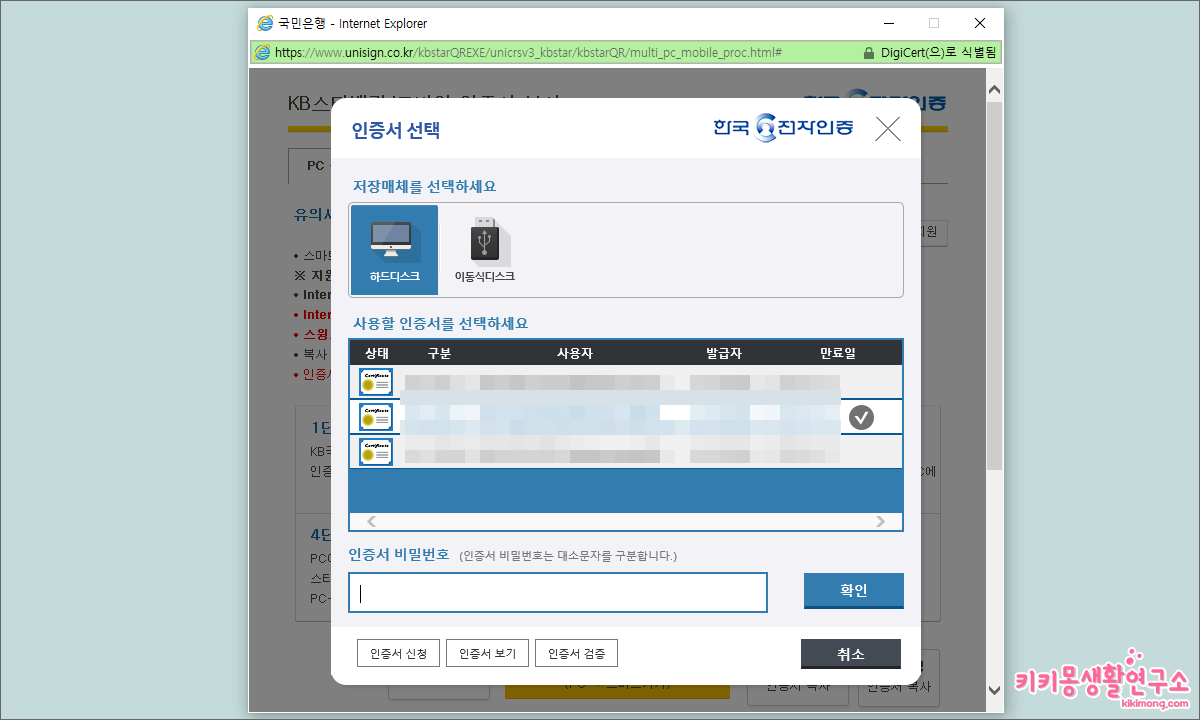Viewport: 1200px width, 720px height.
Task: Click the 한국전자인증 logo in the dialog header
Action: pos(781,128)
